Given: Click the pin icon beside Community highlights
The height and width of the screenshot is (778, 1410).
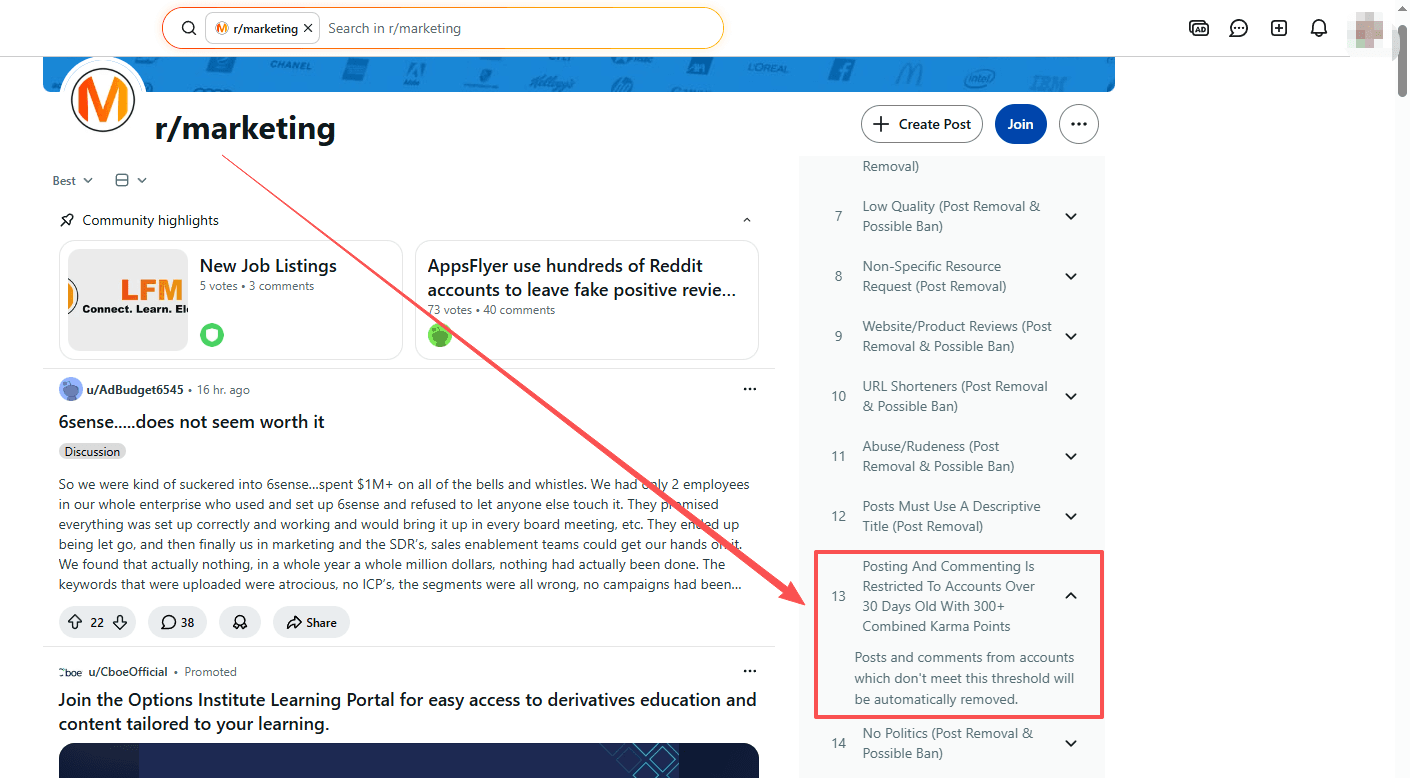Looking at the screenshot, I should (67, 220).
